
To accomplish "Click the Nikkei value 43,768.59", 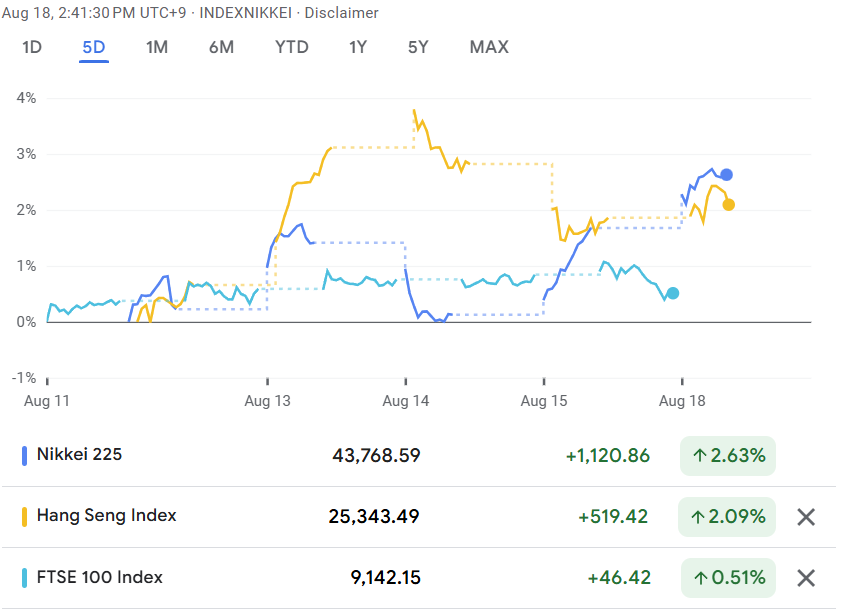I will click(377, 455).
